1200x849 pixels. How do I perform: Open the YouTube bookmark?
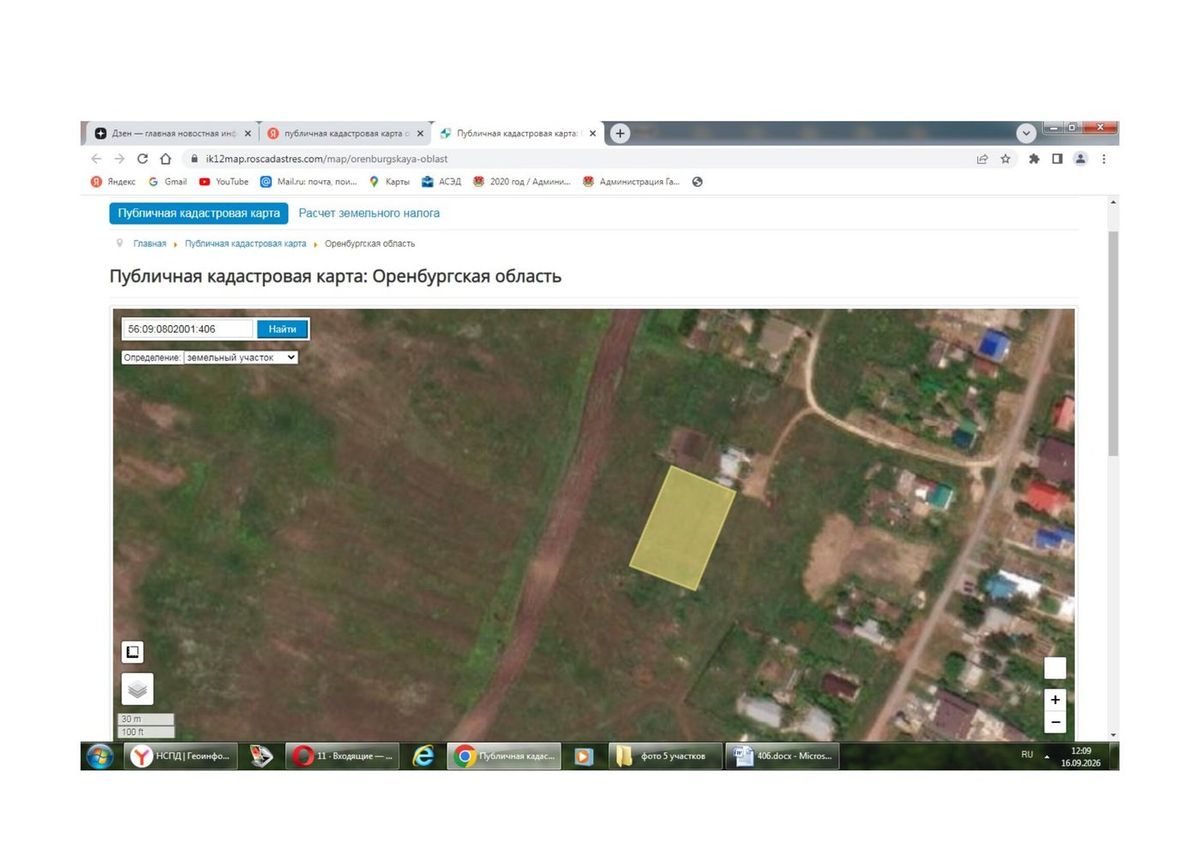(x=224, y=182)
